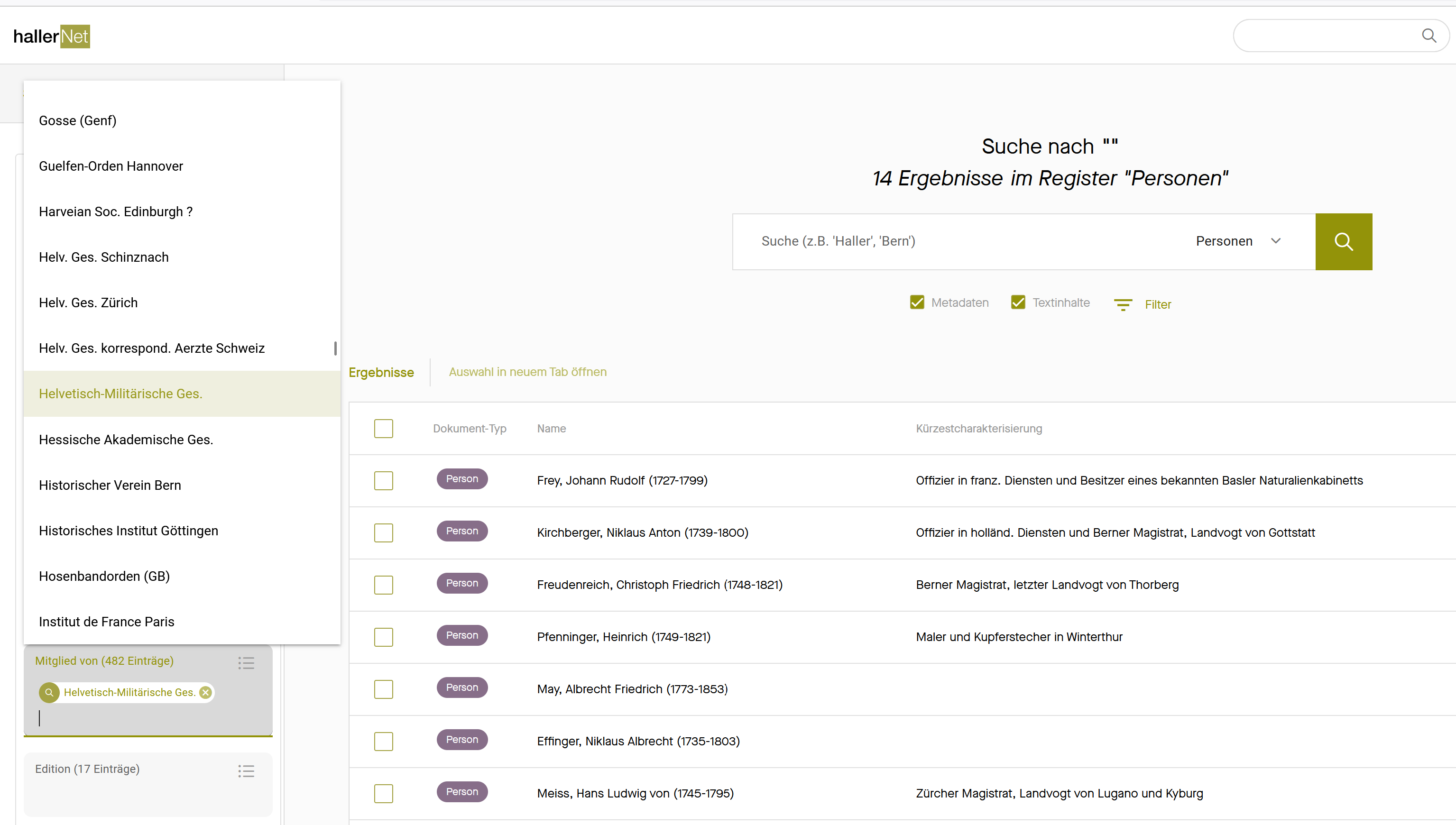This screenshot has width=1456, height=825.
Task: Click the Filter link label
Action: (x=1157, y=304)
